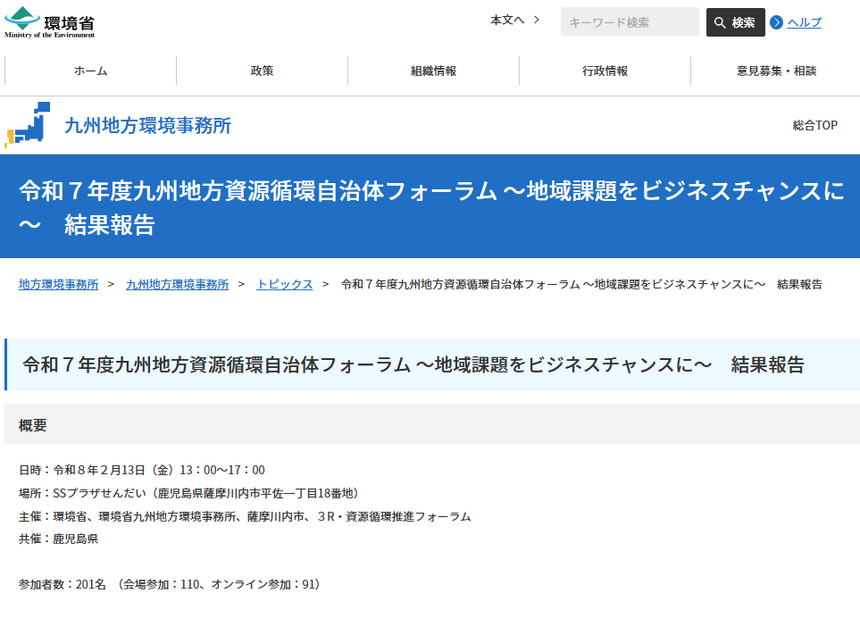This screenshot has height=627, width=860.
Task: Click the 地方環境事務所 breadcrumb link
Action: 58,284
